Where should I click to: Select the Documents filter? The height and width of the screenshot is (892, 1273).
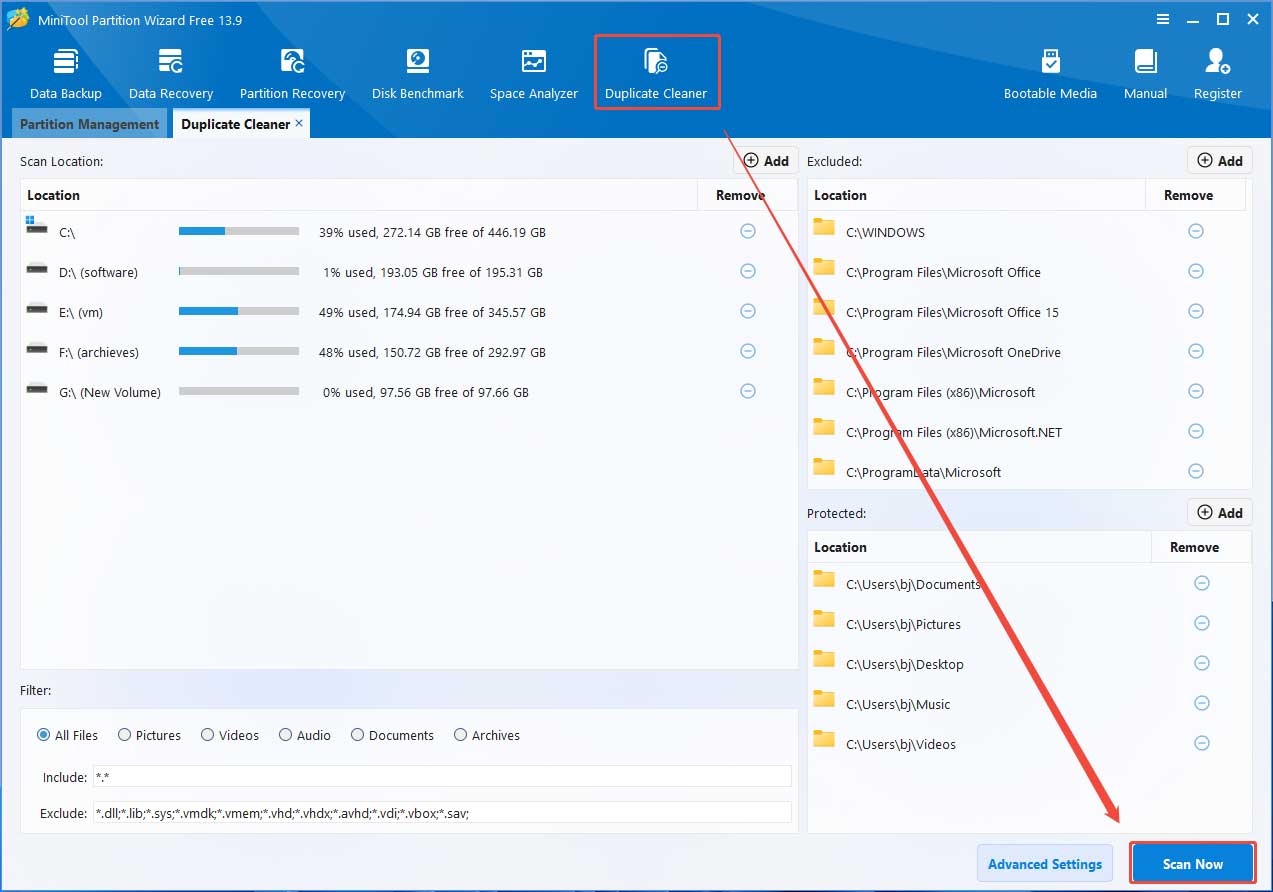[x=392, y=735]
